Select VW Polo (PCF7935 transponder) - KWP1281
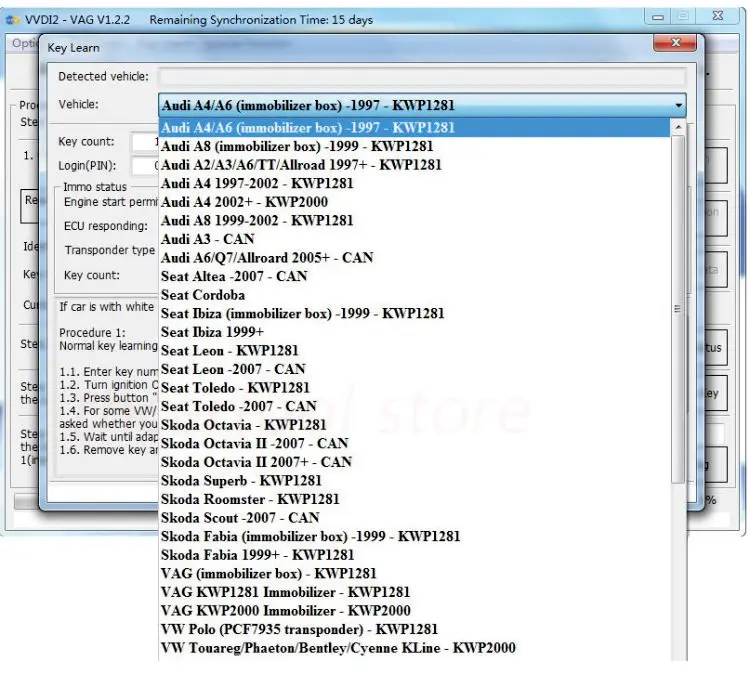Viewport: 750px width, 674px height. pos(415,630)
